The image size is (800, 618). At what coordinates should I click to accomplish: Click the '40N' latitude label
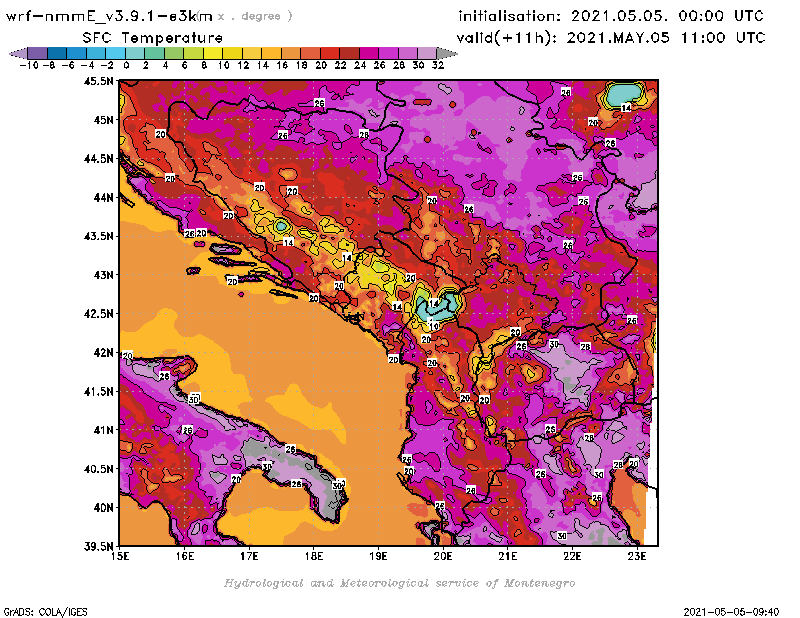pos(104,508)
